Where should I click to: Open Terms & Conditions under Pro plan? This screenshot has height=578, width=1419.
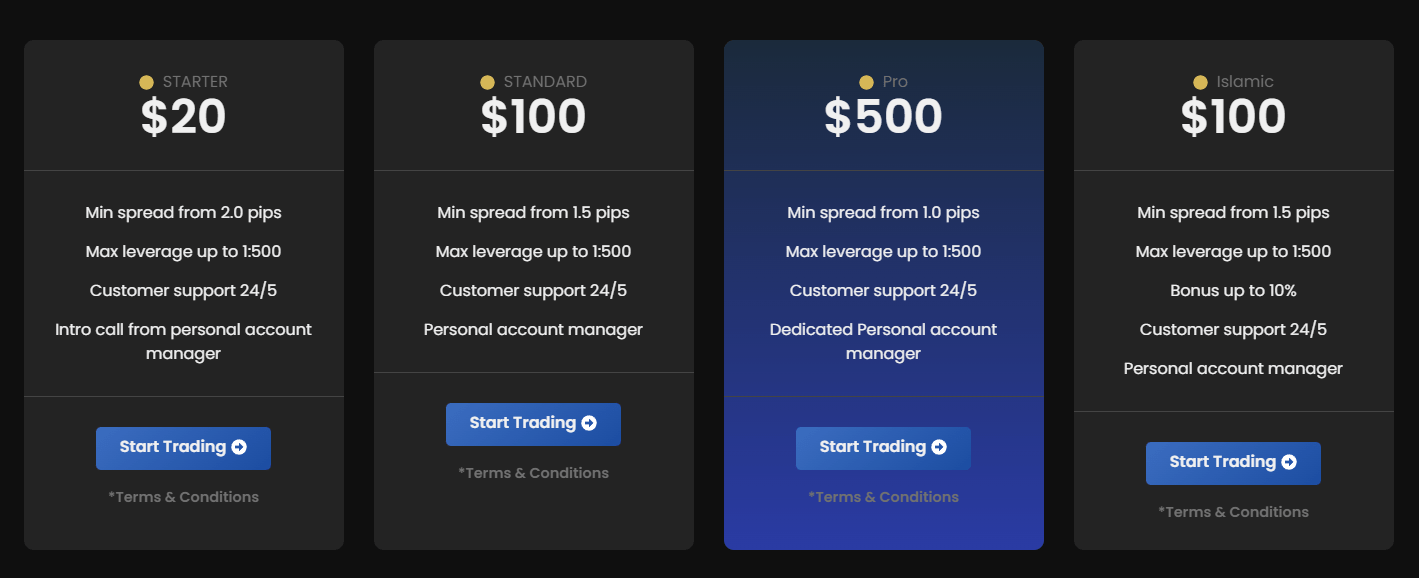pyautogui.click(x=883, y=497)
